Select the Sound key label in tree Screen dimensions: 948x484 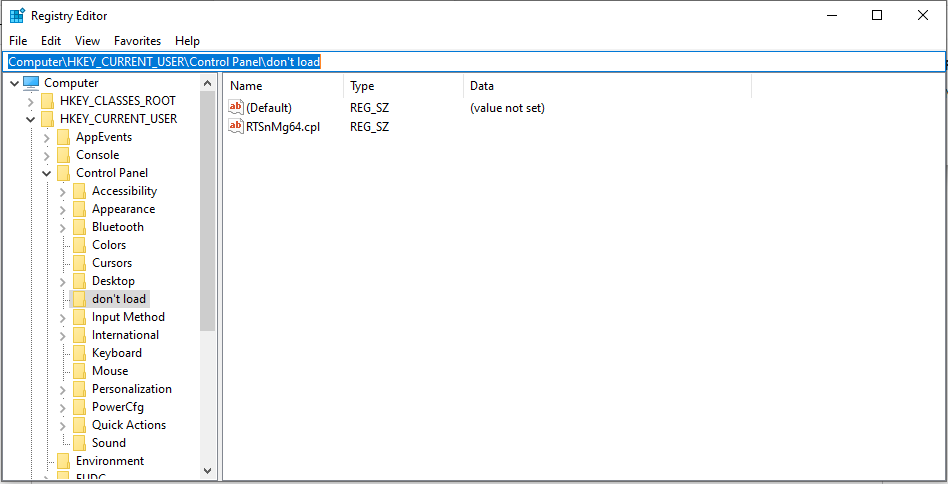pos(109,443)
